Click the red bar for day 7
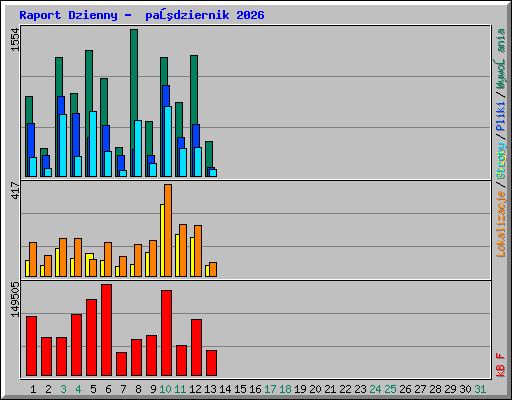Viewport: 512px width, 400px height. [x=121, y=364]
